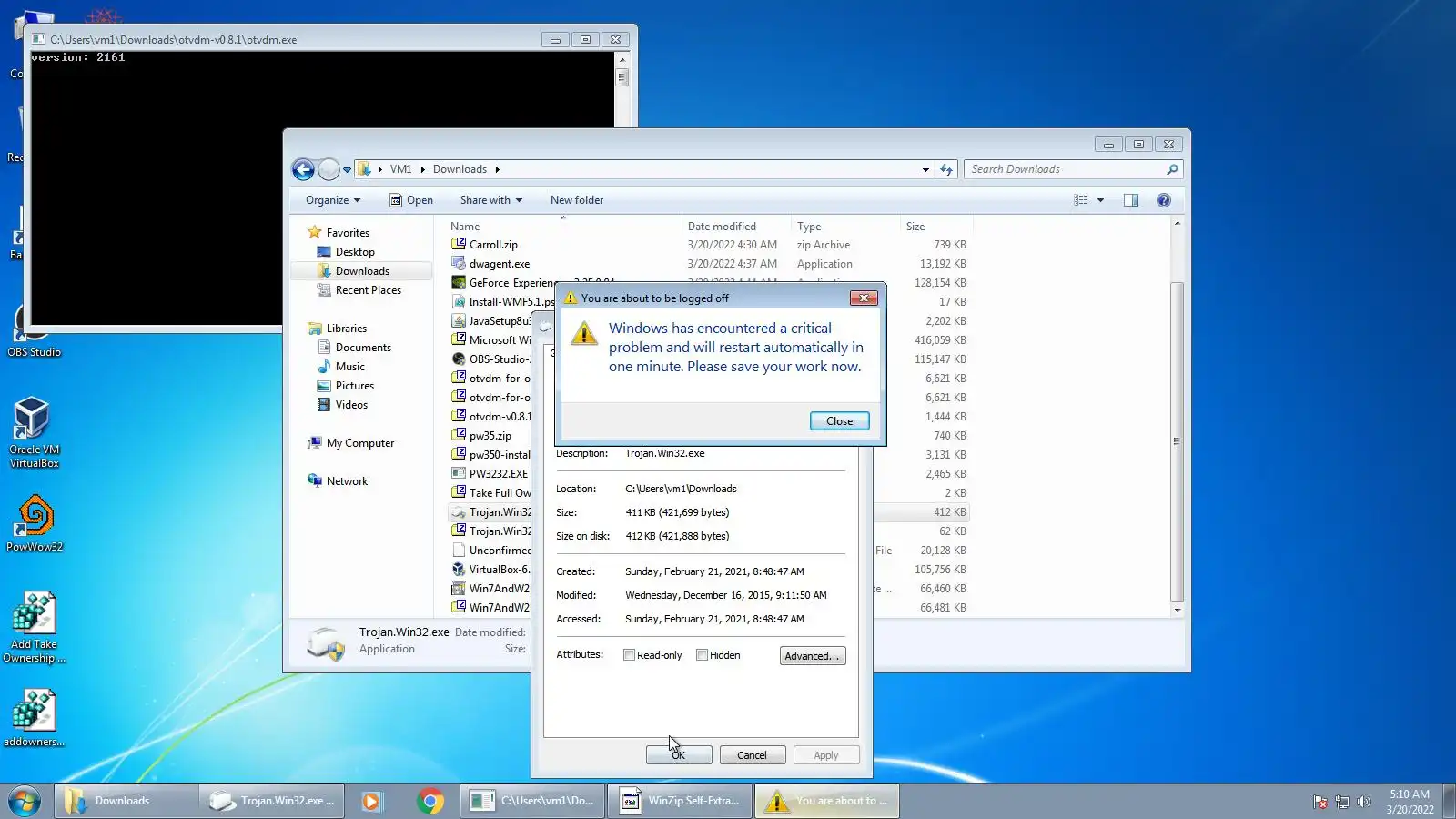Click the search magnifier icon
This screenshot has height=819, width=1456.
pyautogui.click(x=1172, y=169)
